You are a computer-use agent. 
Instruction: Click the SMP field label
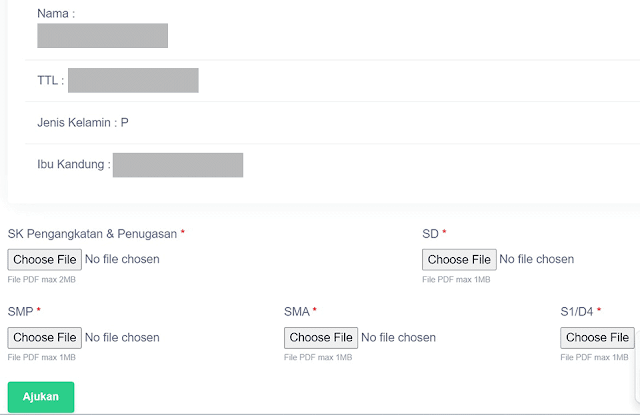20,312
